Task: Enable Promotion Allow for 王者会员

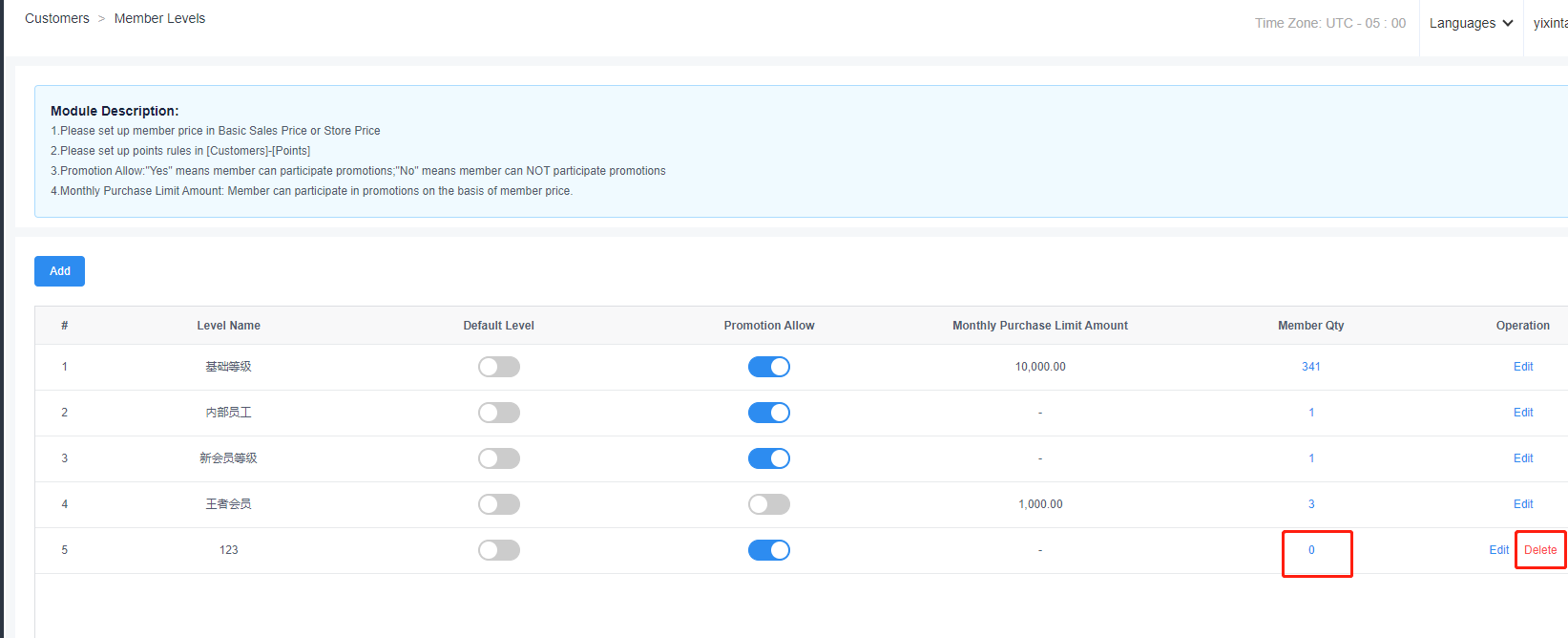Action: click(768, 504)
